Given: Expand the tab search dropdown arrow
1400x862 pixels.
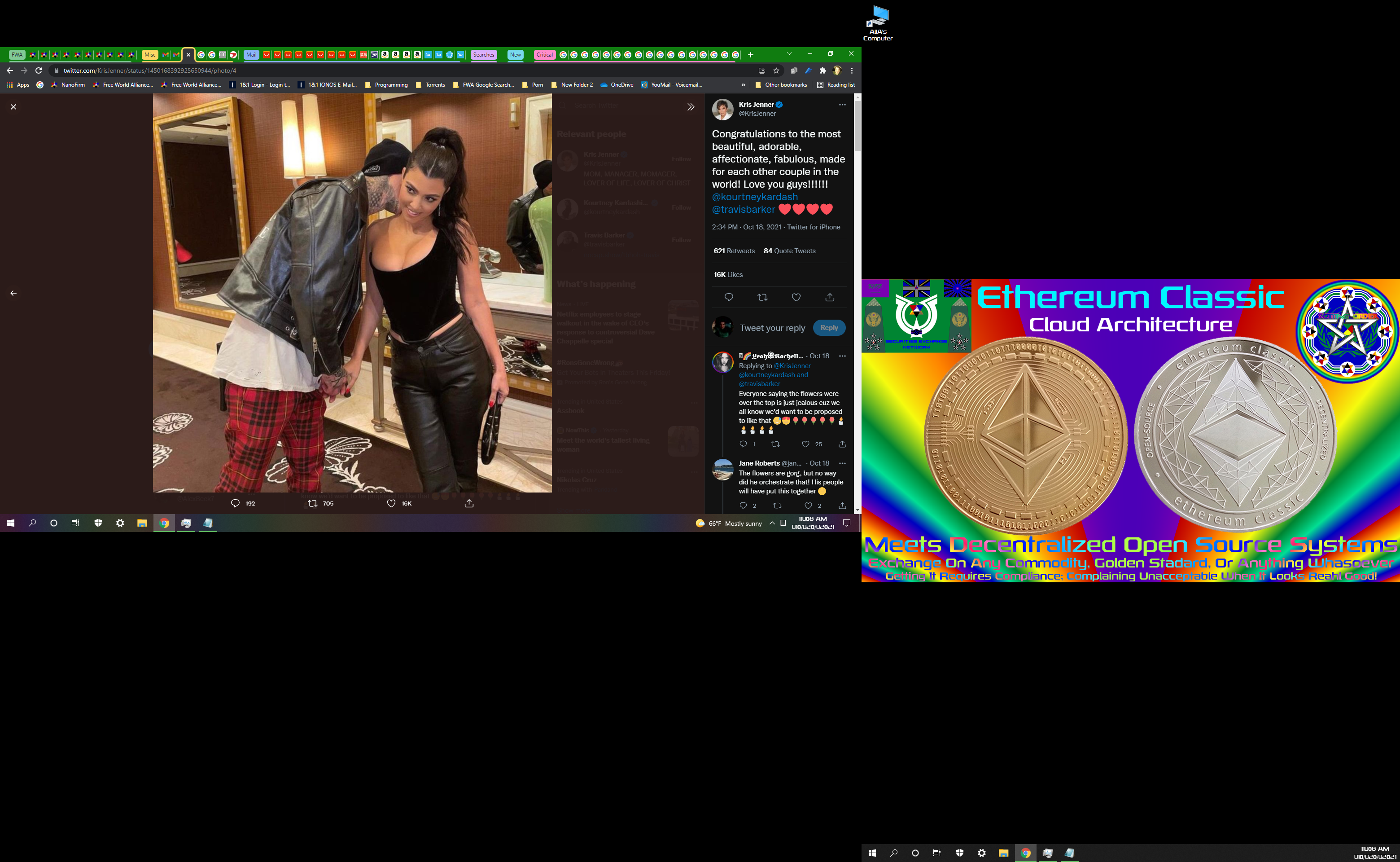Looking at the screenshot, I should point(789,53).
